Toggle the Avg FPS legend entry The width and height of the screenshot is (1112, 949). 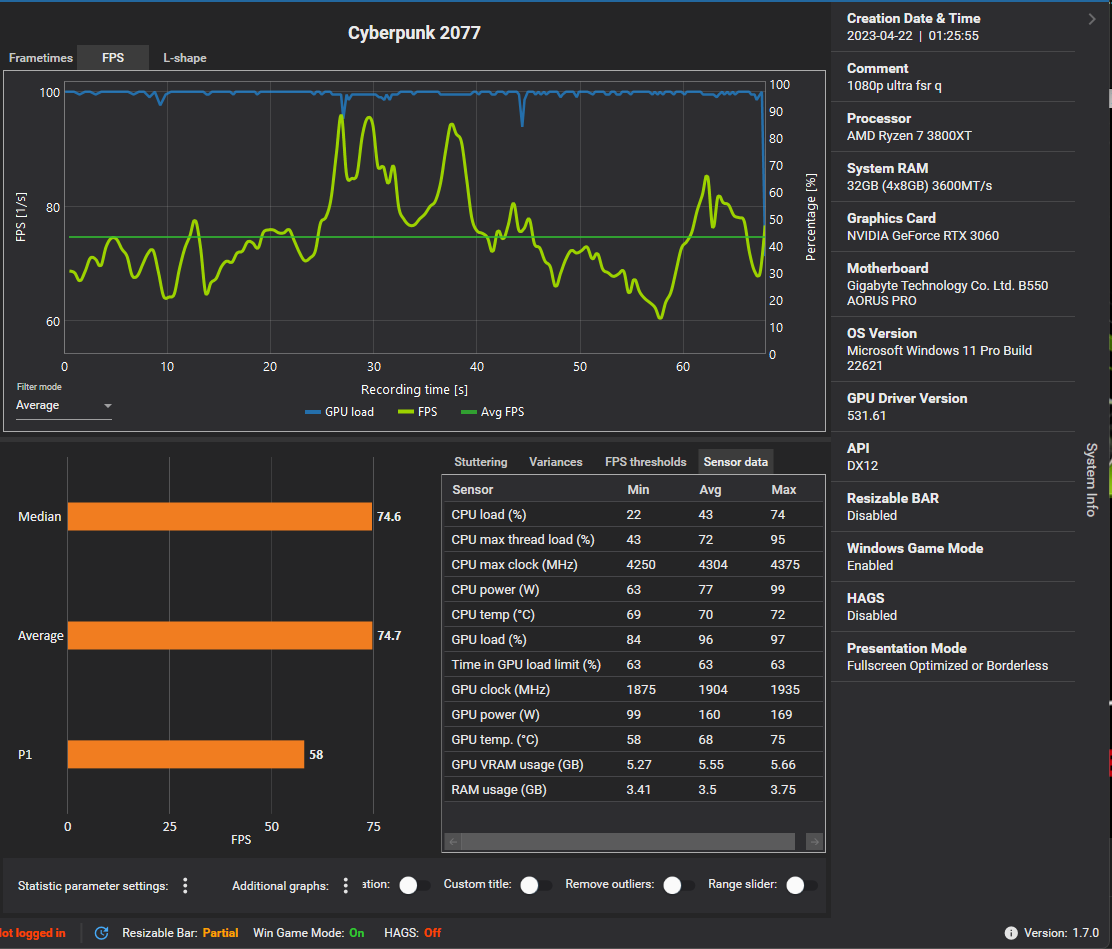point(493,412)
